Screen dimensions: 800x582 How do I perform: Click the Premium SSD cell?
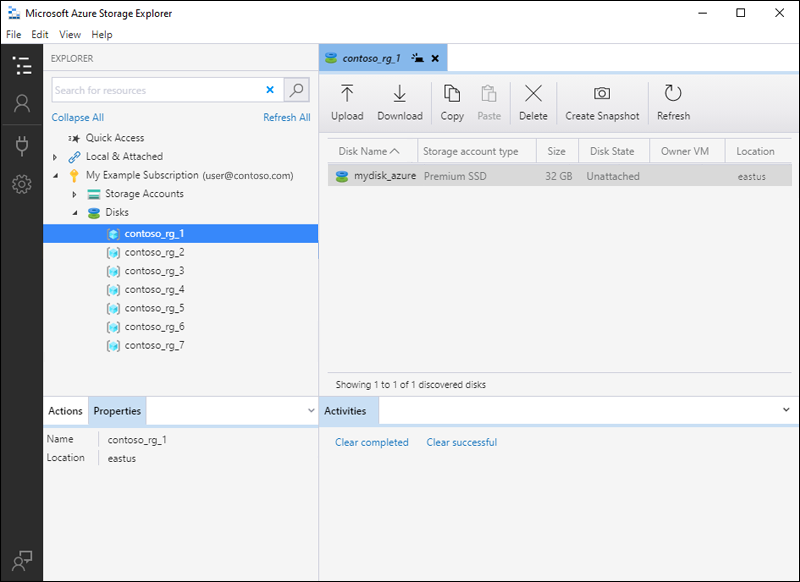pyautogui.click(x=455, y=176)
